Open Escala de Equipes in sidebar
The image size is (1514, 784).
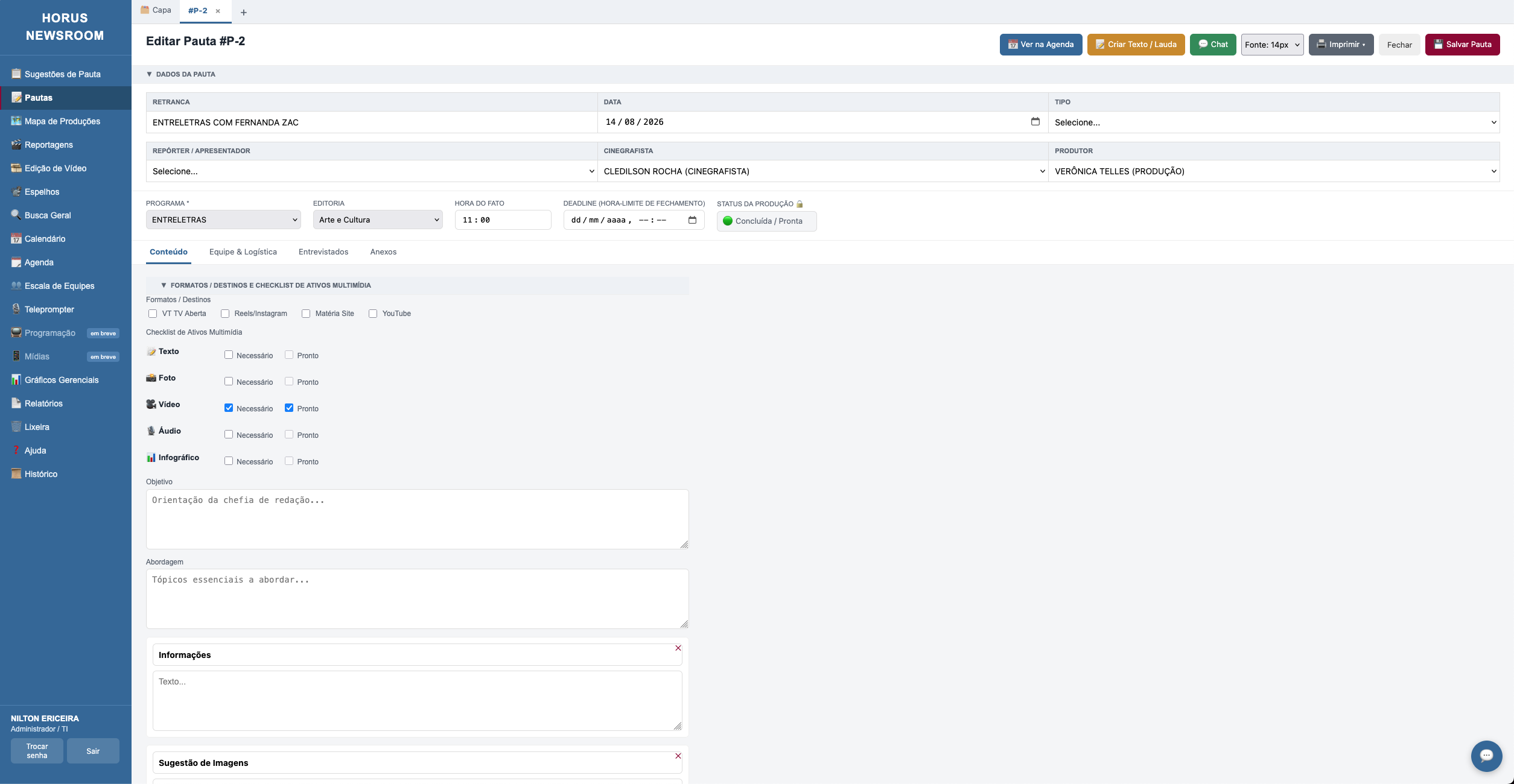[65, 286]
